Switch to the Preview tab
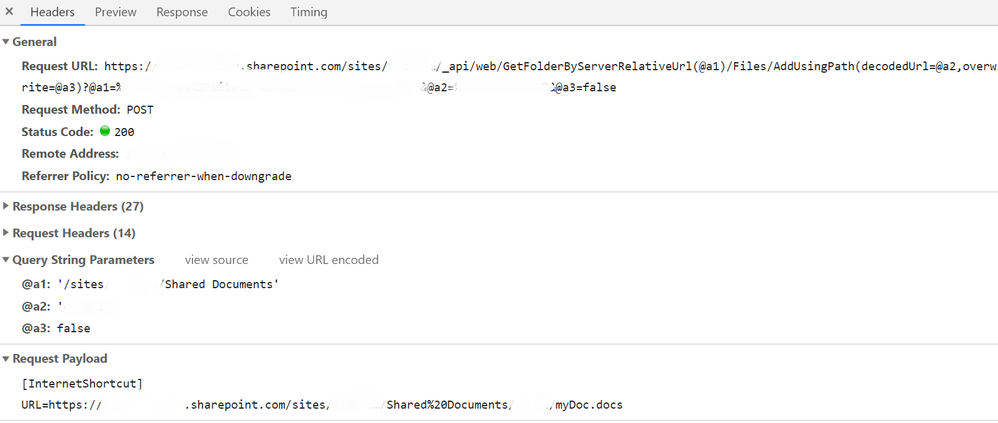The image size is (998, 423). tap(115, 12)
